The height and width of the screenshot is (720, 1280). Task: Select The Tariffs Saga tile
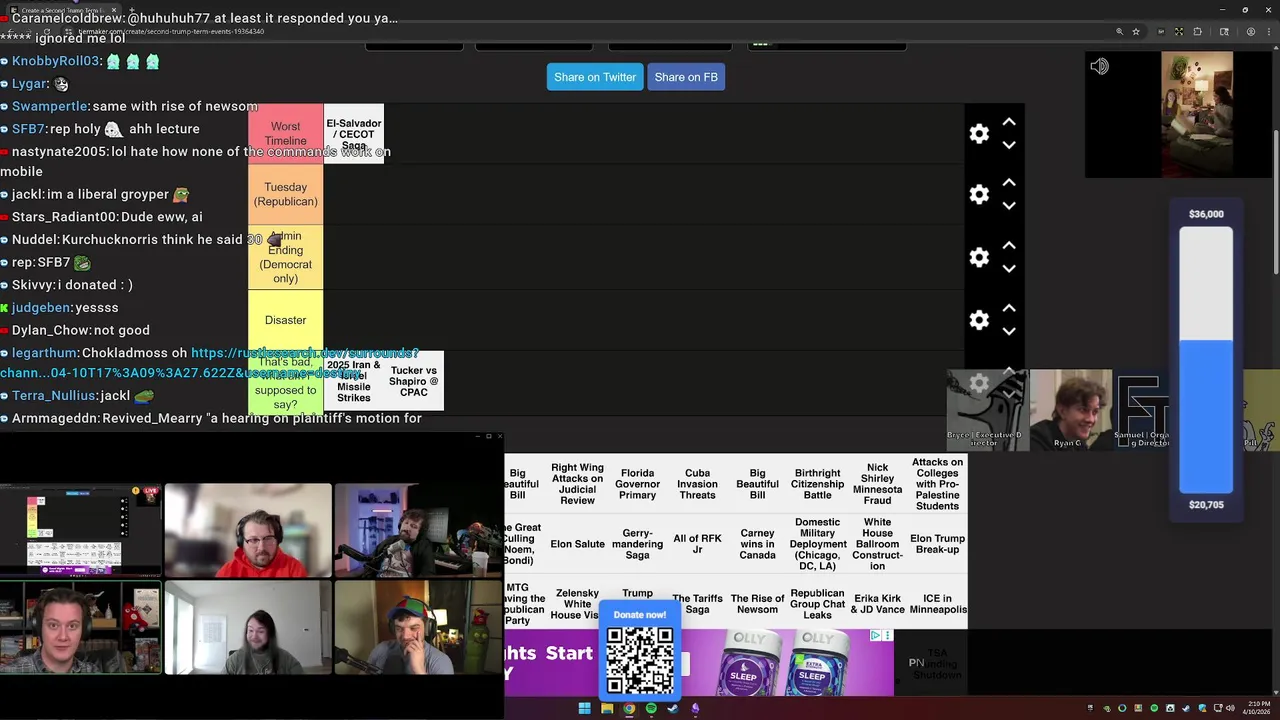[x=697, y=604]
